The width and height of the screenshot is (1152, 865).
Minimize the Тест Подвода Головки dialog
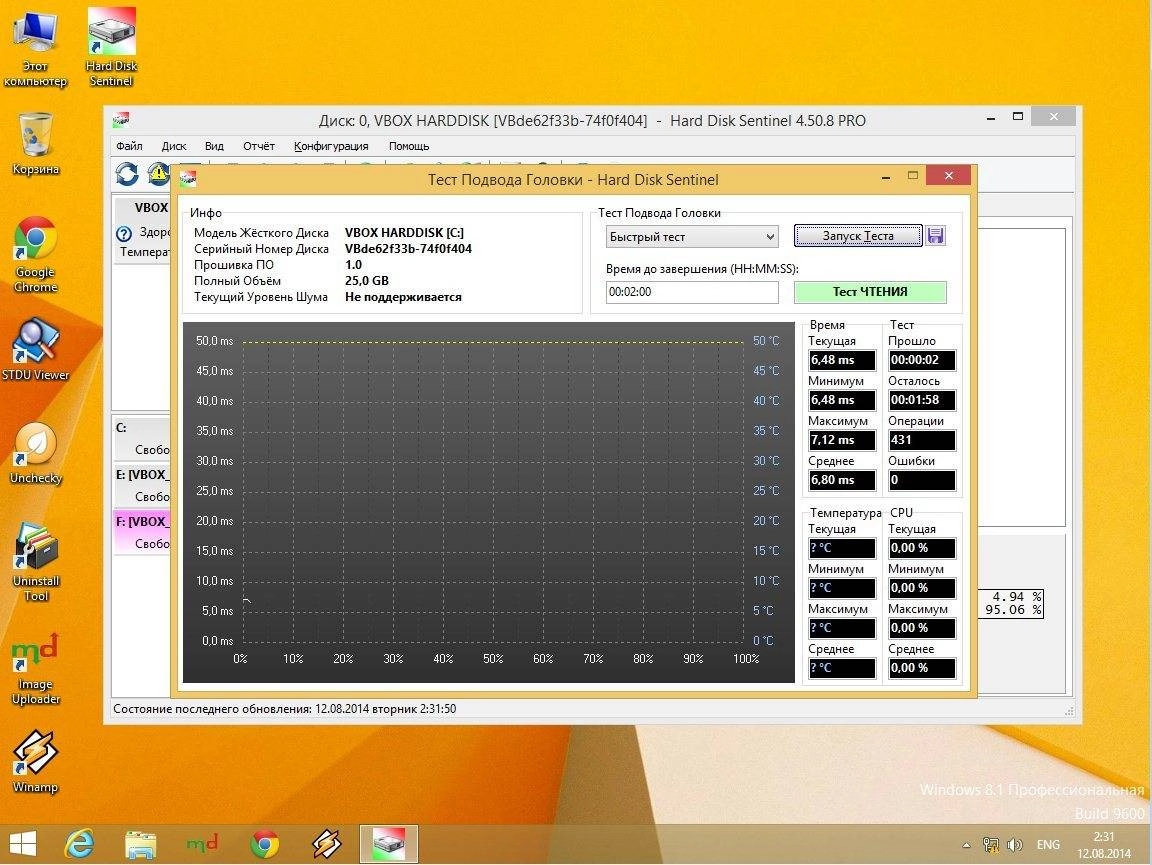pos(887,176)
